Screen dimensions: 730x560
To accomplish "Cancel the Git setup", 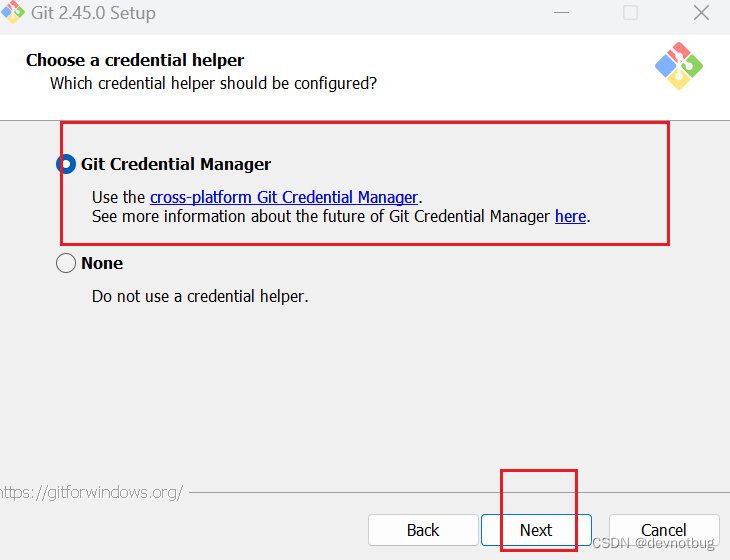I will coord(664,530).
